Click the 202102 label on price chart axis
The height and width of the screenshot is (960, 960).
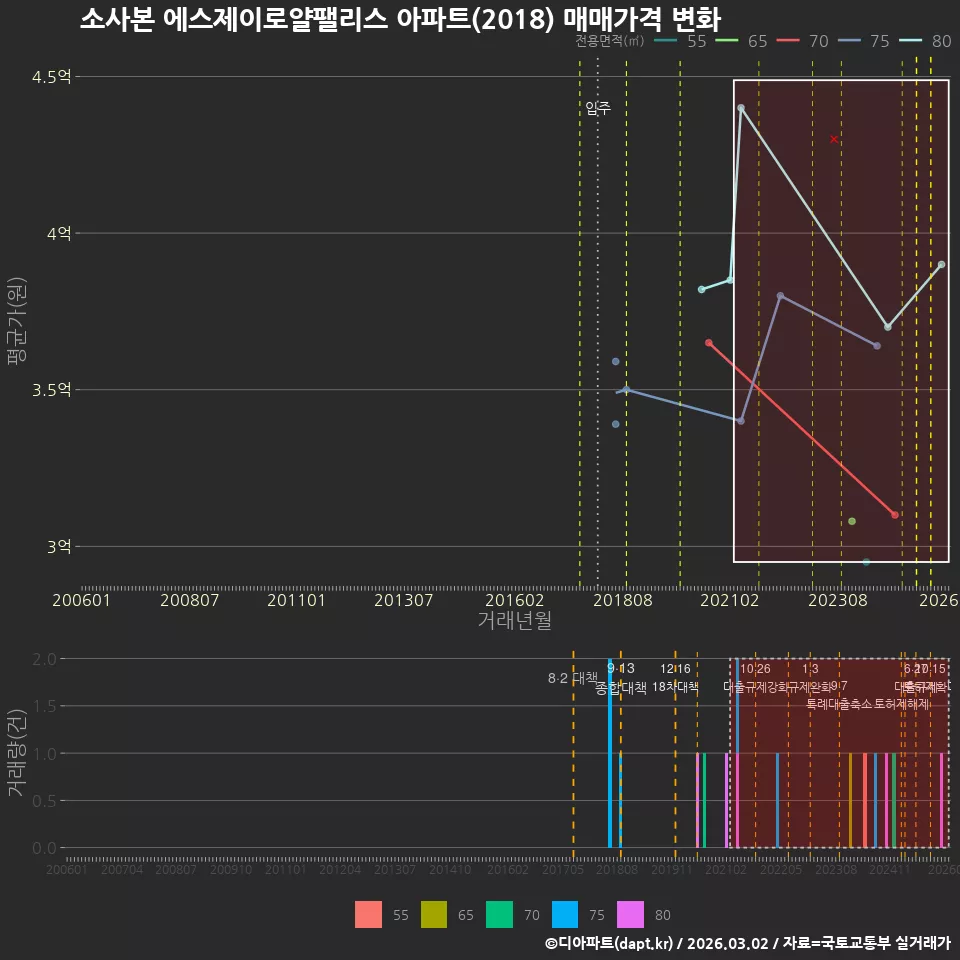pyautogui.click(x=730, y=600)
